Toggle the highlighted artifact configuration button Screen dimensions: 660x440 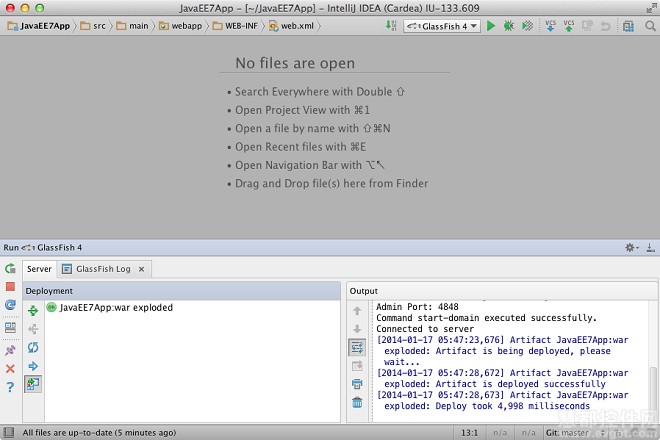point(33,384)
